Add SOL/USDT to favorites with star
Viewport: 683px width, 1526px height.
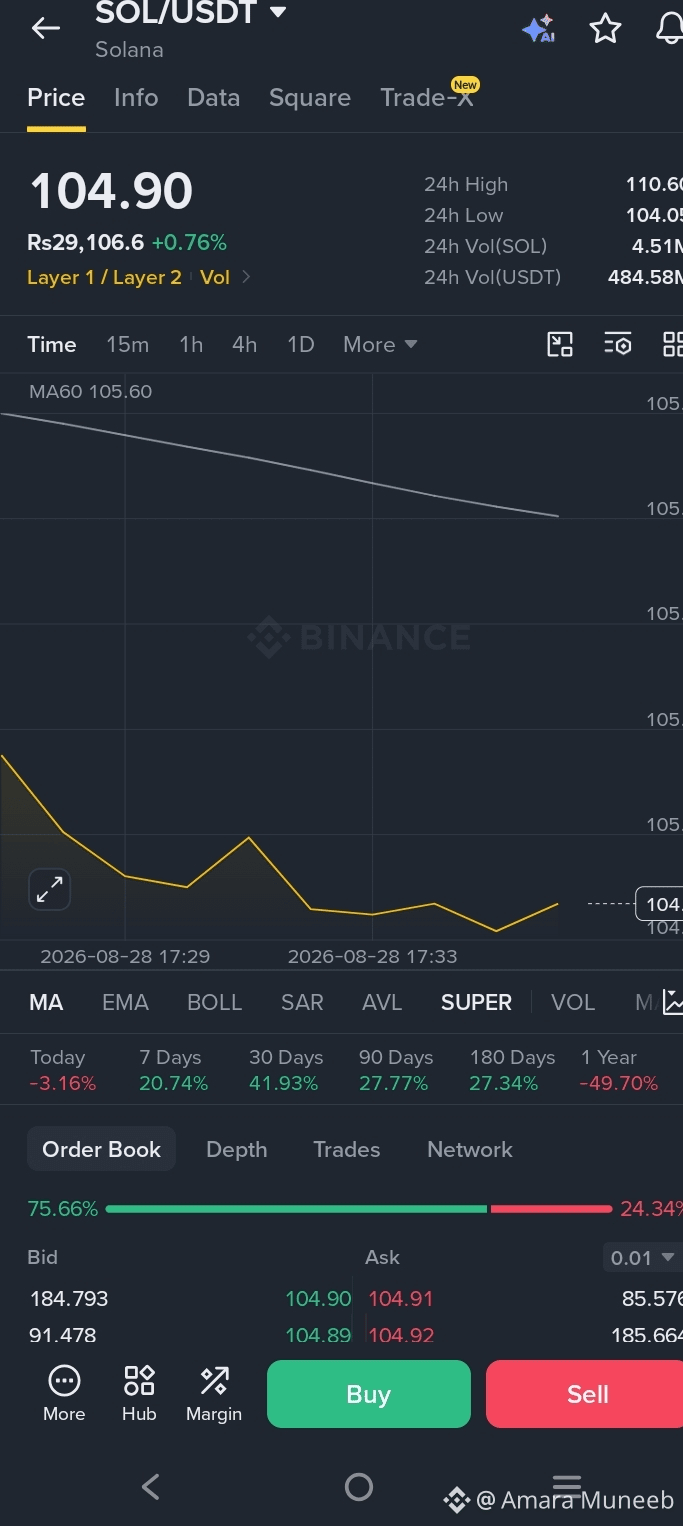(x=605, y=29)
